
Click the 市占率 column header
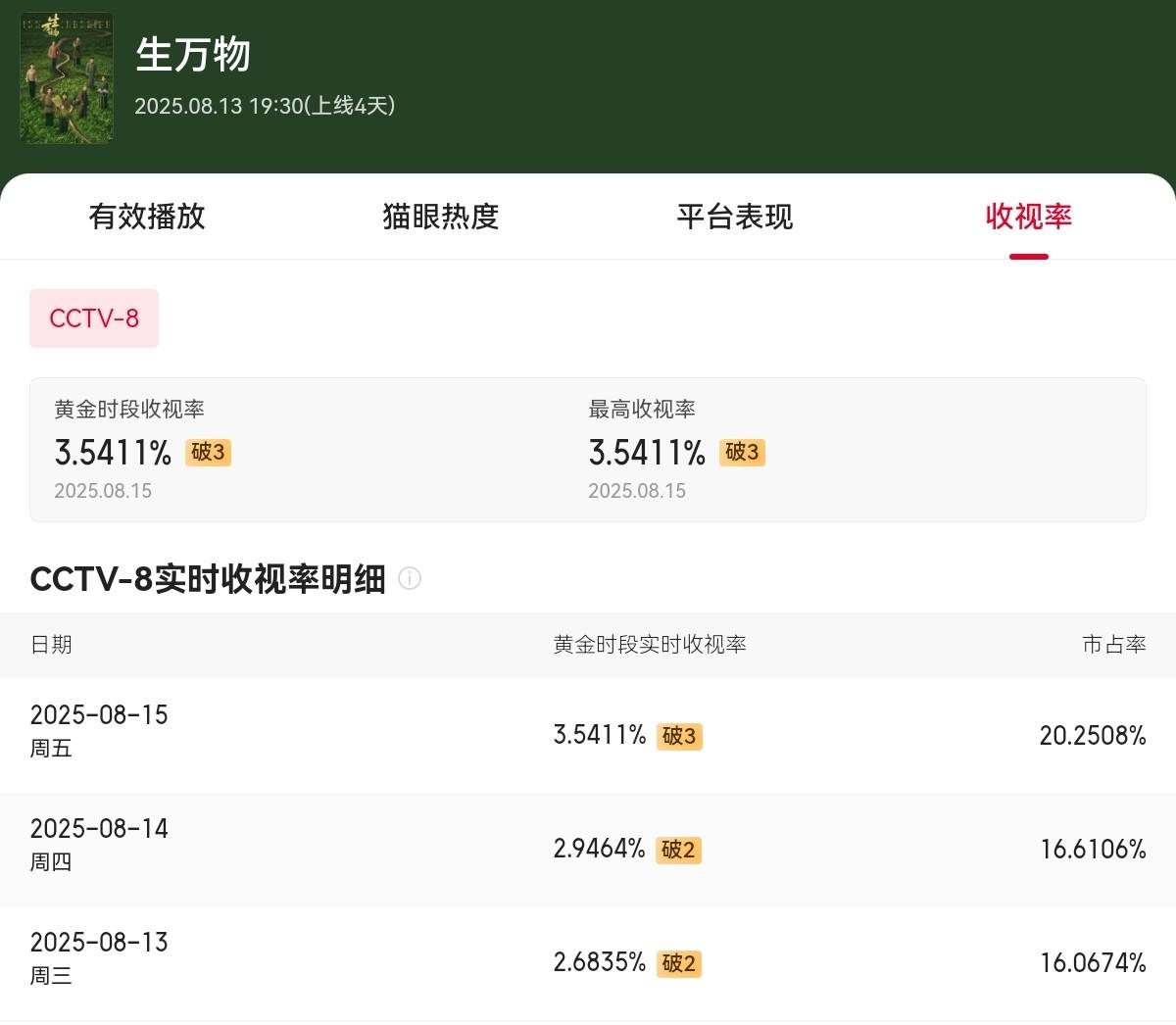(1114, 645)
